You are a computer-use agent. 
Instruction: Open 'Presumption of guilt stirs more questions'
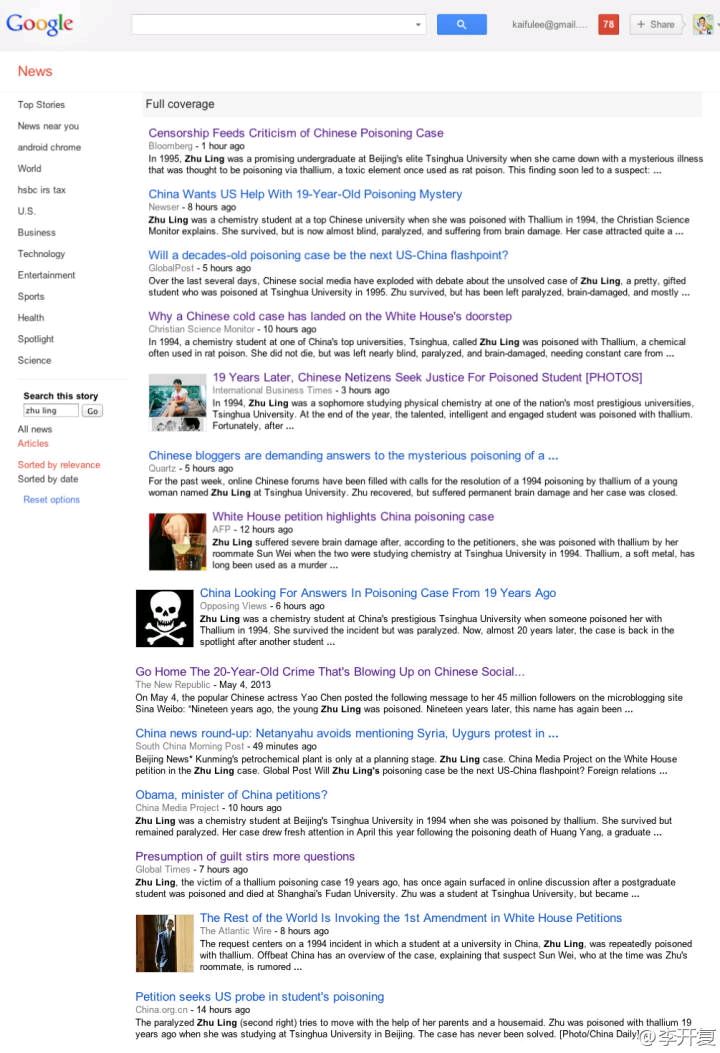coord(245,856)
